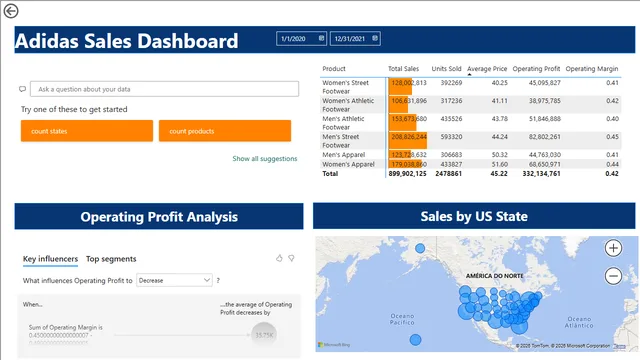640x360 pixels.
Task: Click total Units Sold value 2478861
Action: [x=448, y=173]
